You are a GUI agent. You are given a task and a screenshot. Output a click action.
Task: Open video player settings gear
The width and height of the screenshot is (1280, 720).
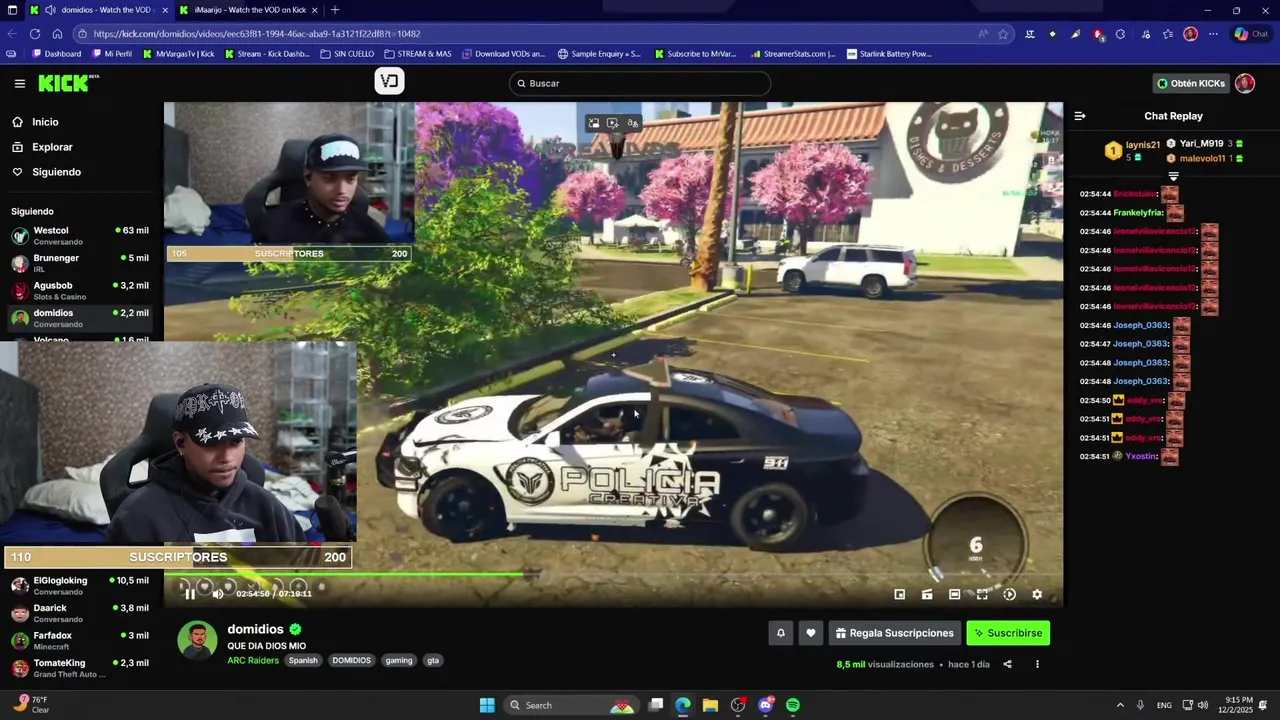point(1037,594)
